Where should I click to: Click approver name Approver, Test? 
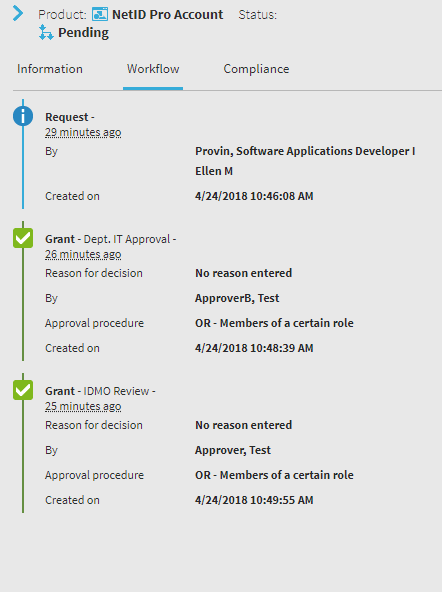233,450
